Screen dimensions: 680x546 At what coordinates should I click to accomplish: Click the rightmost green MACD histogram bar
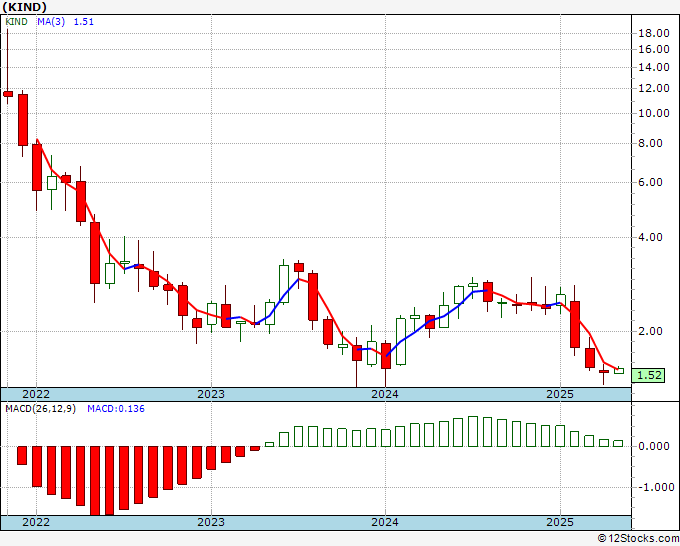(x=618, y=444)
